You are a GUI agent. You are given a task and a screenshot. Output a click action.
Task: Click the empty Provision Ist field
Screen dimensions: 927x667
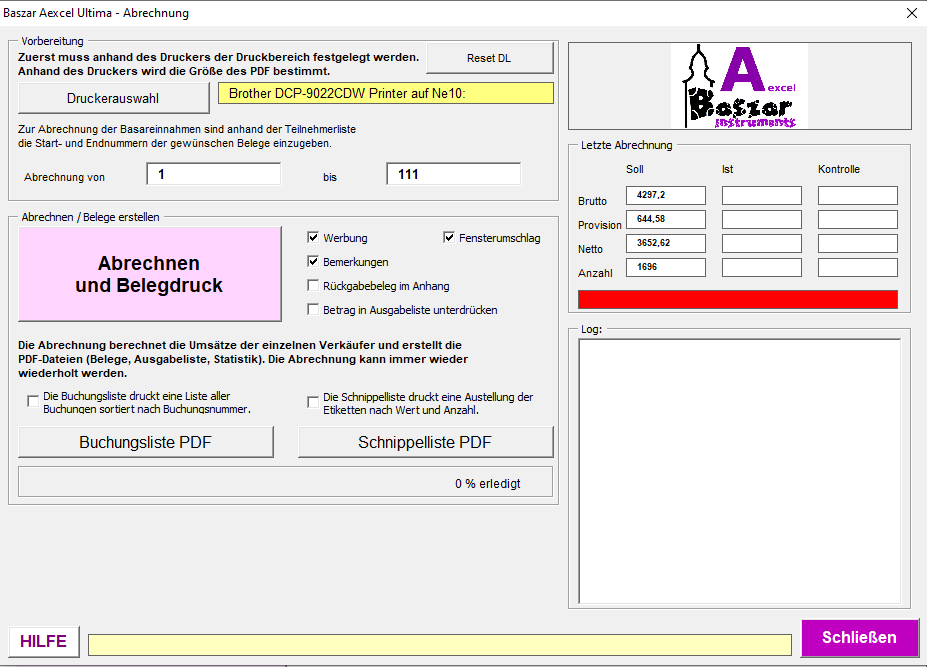pyautogui.click(x=762, y=219)
